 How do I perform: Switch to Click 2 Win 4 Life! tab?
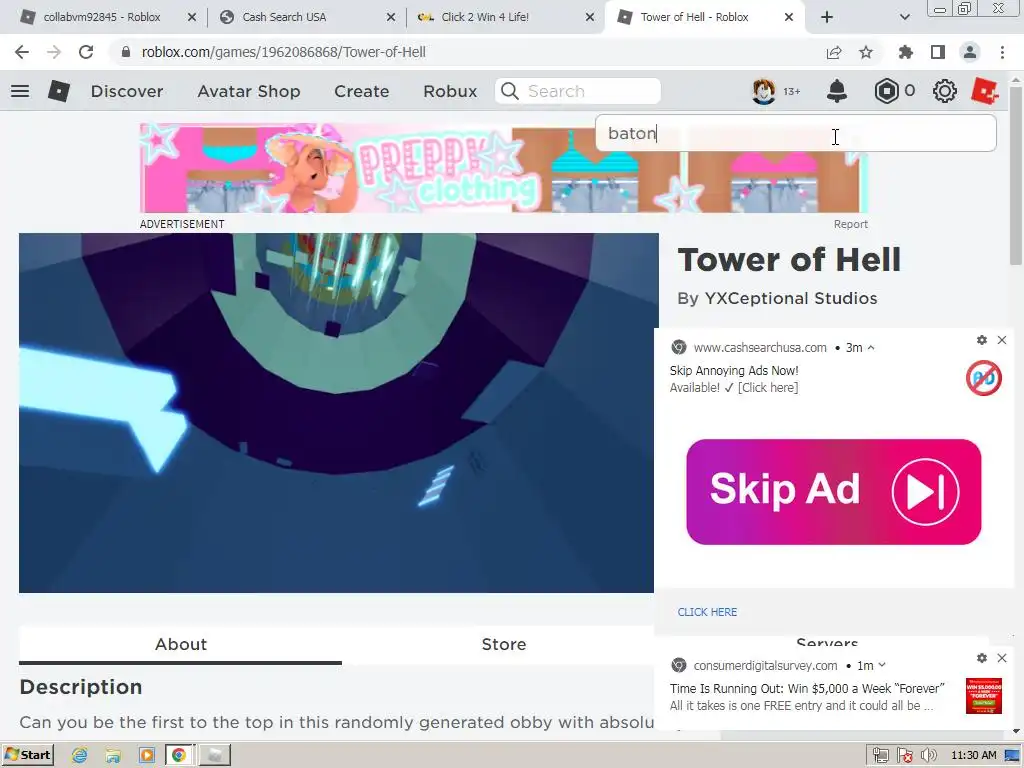click(x=505, y=17)
